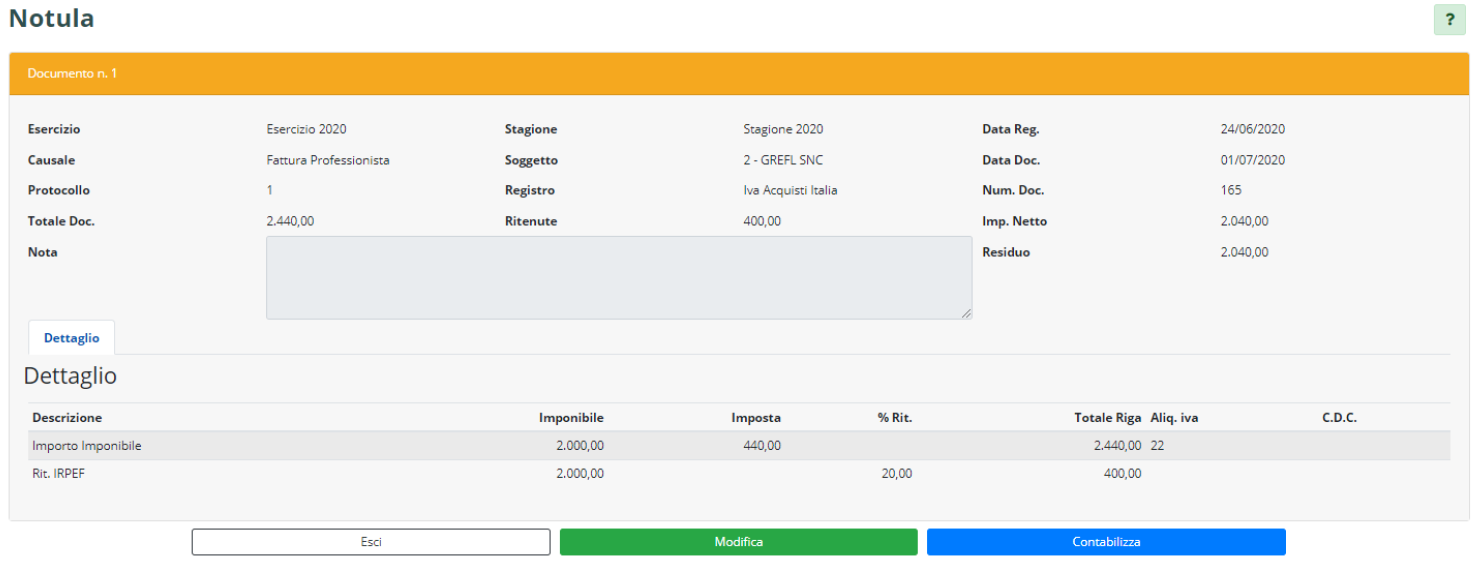Click the Descrizione column header
The width and height of the screenshot is (1477, 576).
pos(67,418)
